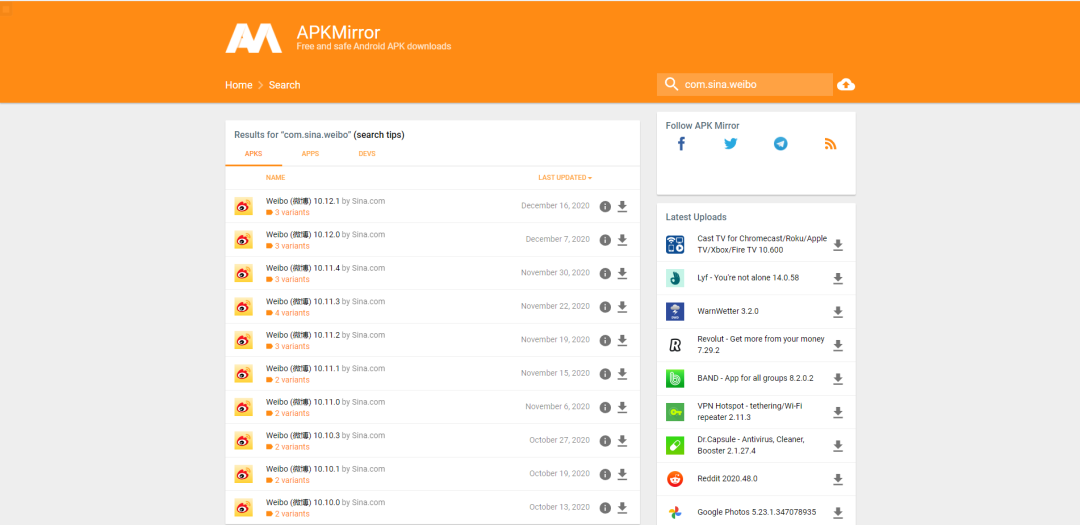The height and width of the screenshot is (525, 1080).
Task: Open APK Mirror's Facebook page
Action: [681, 143]
